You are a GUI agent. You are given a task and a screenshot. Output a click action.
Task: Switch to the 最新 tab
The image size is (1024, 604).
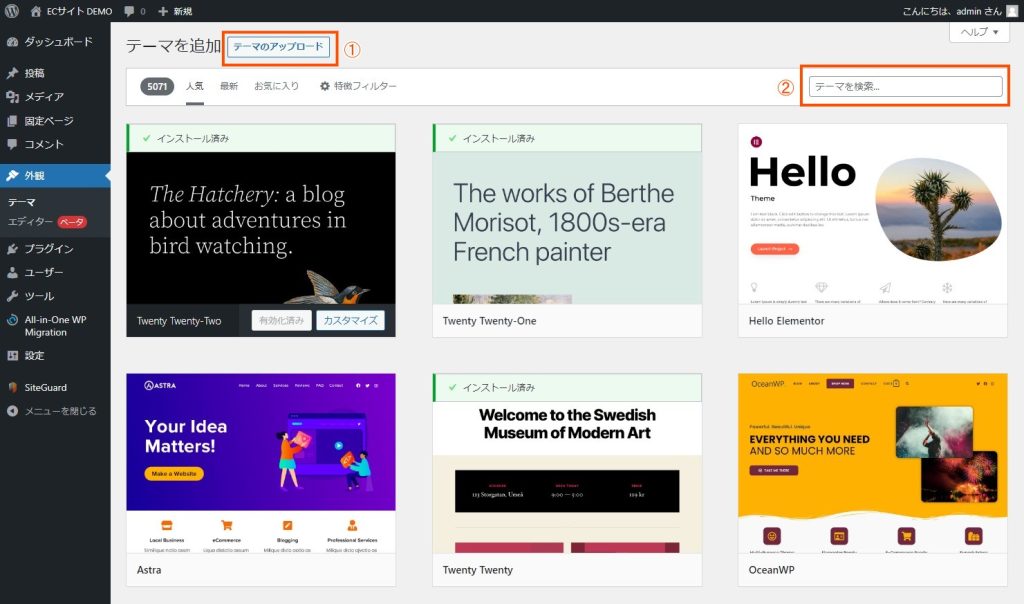pos(229,87)
